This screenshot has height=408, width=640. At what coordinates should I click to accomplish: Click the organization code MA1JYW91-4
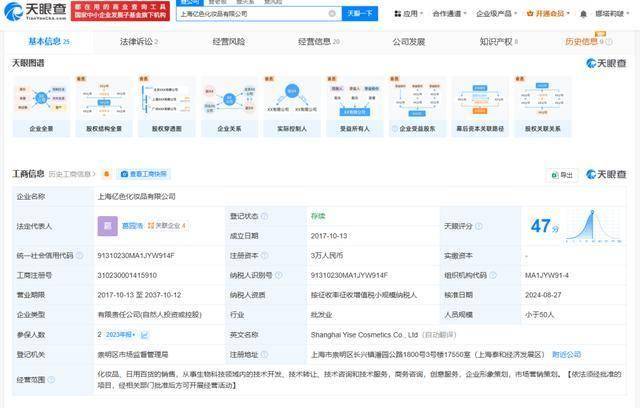click(547, 275)
